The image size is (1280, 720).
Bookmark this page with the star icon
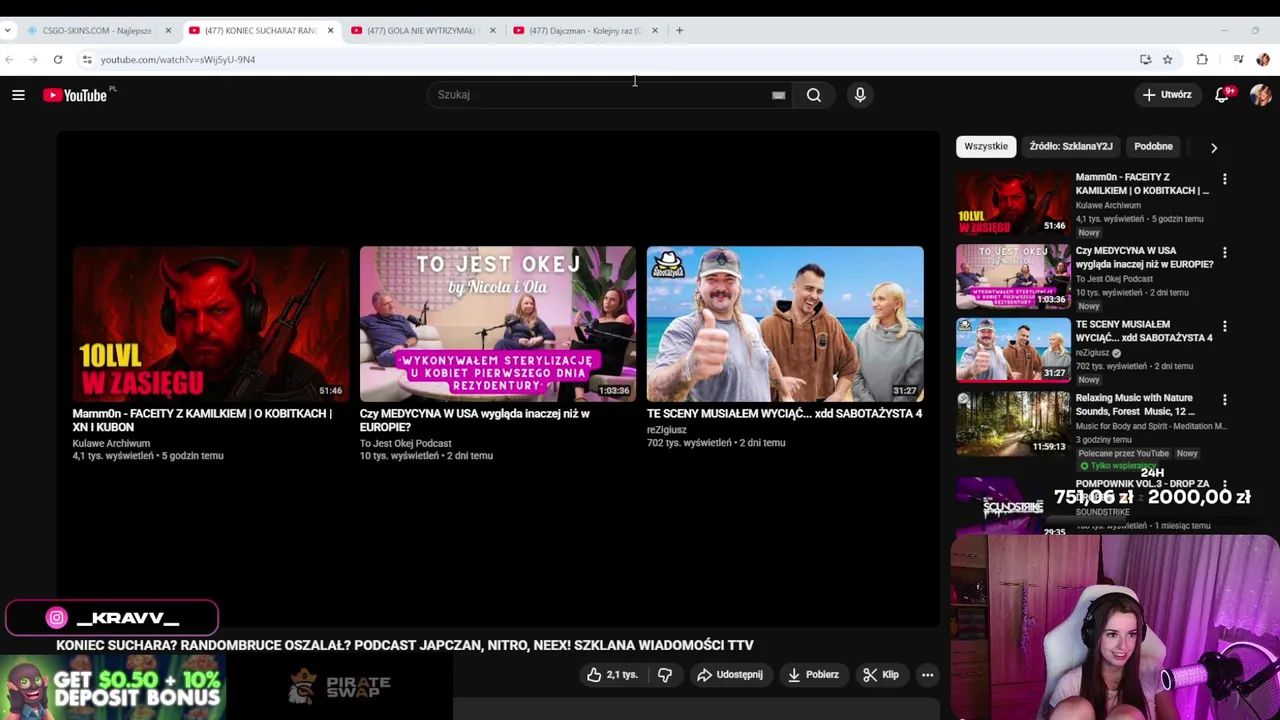click(x=1167, y=59)
